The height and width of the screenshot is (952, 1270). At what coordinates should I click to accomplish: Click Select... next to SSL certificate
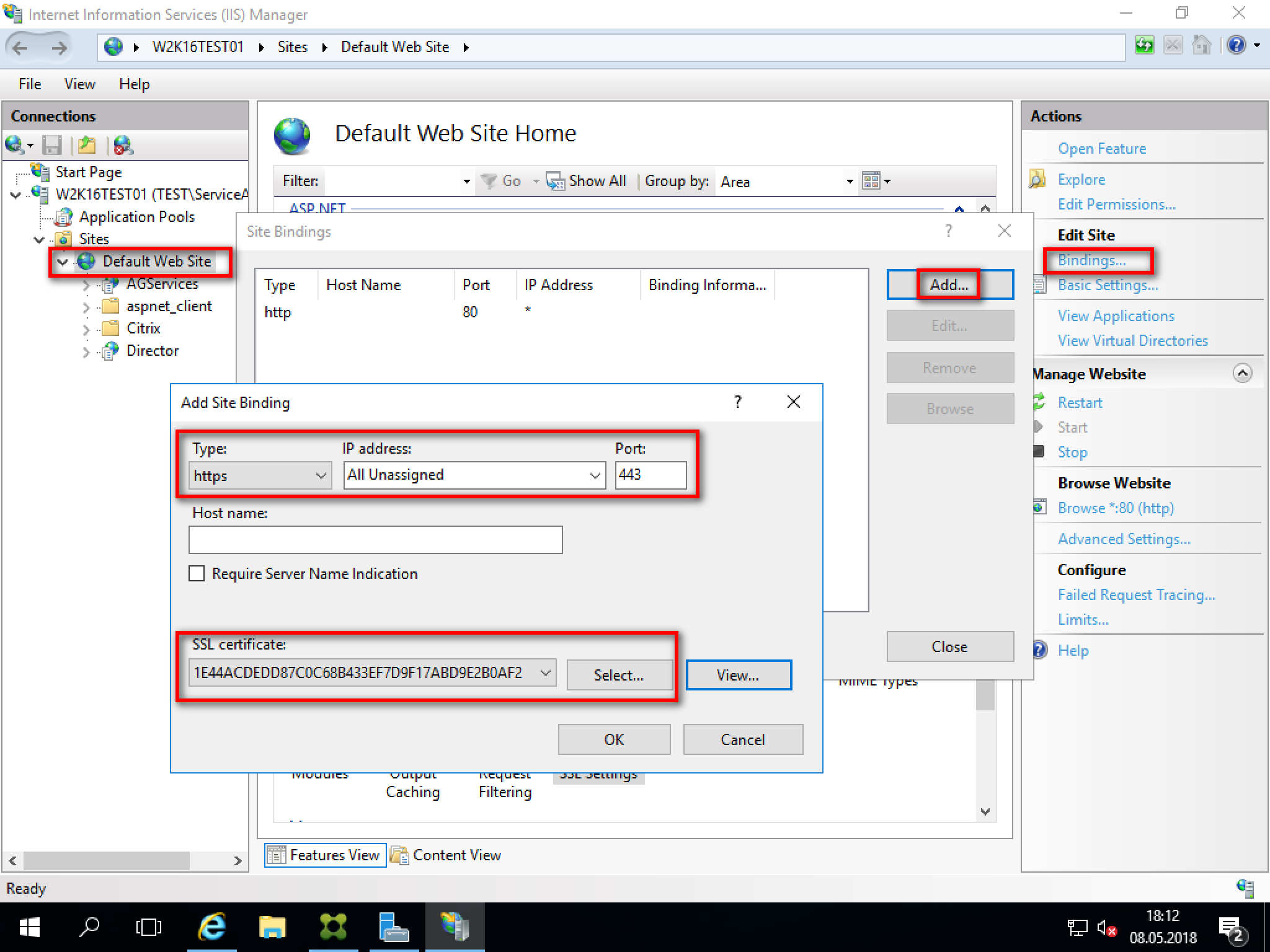tap(619, 675)
